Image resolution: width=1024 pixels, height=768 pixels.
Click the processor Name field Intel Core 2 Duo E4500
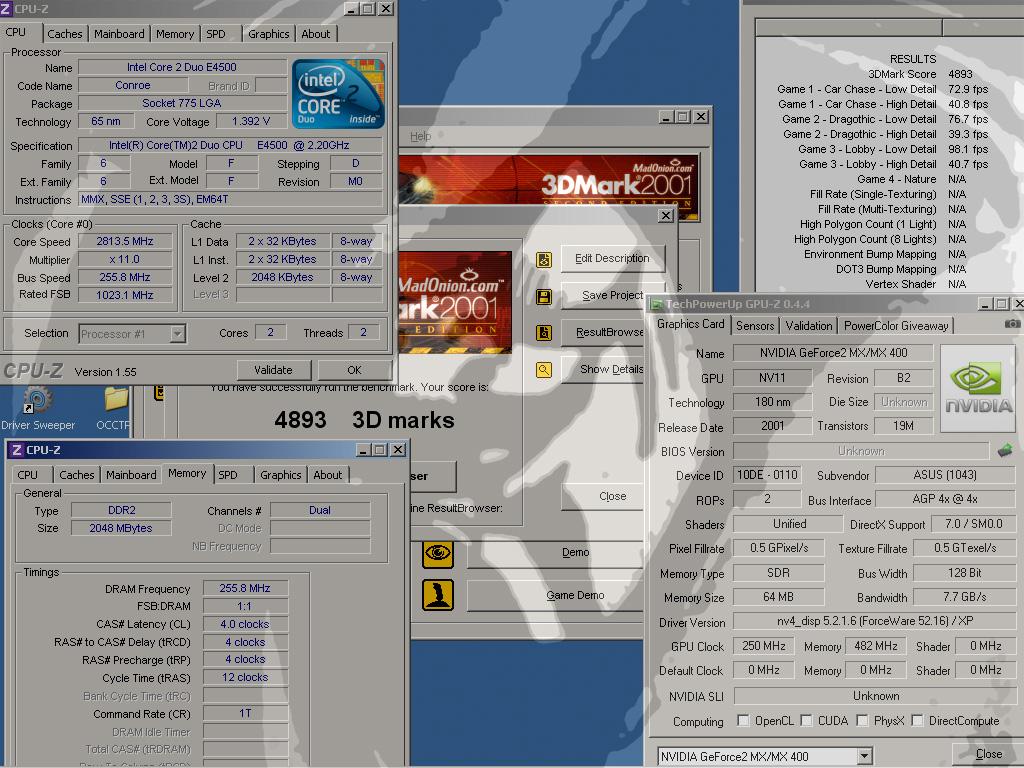pyautogui.click(x=182, y=67)
